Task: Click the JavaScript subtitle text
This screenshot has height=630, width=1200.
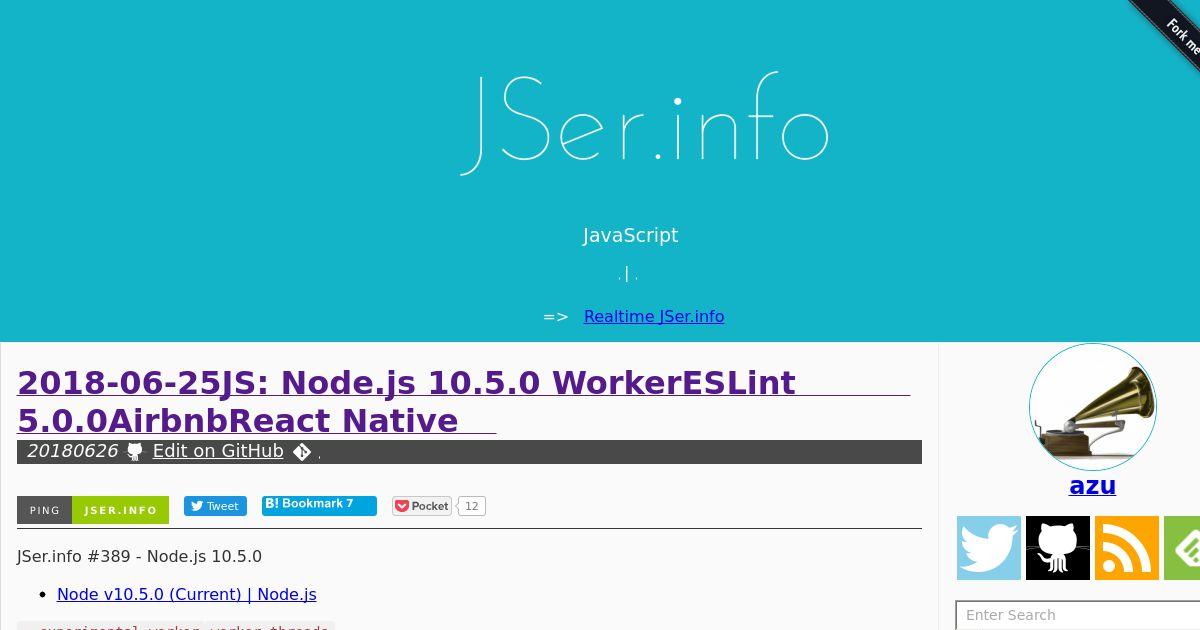Action: point(630,236)
